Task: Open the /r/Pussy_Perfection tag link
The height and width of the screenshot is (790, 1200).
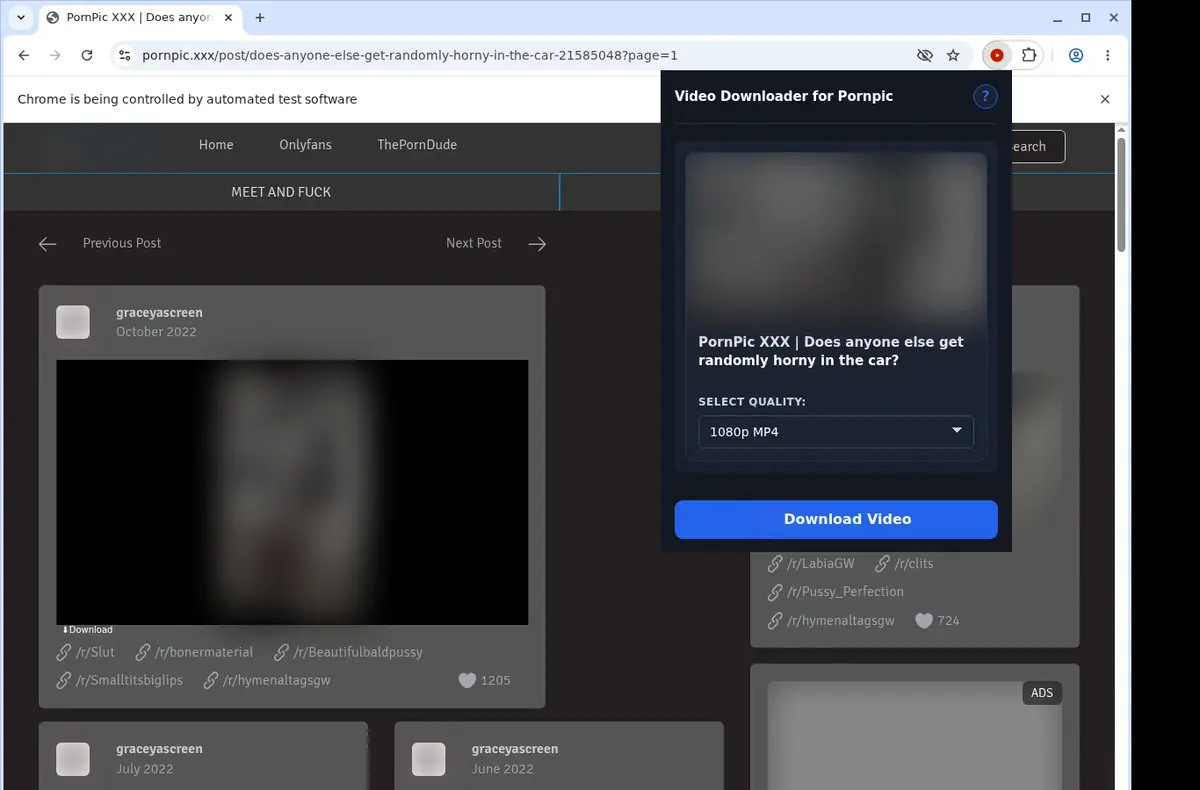Action: point(845,592)
